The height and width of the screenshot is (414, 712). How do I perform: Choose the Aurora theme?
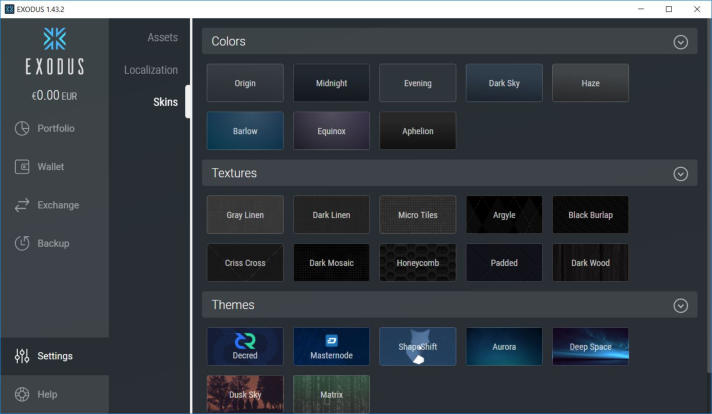[504, 346]
